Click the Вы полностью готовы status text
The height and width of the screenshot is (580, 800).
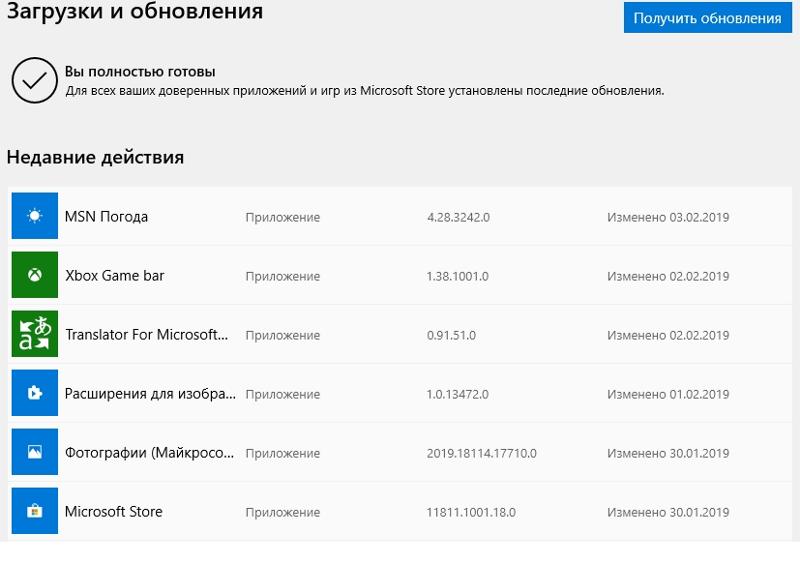pyautogui.click(x=140, y=72)
